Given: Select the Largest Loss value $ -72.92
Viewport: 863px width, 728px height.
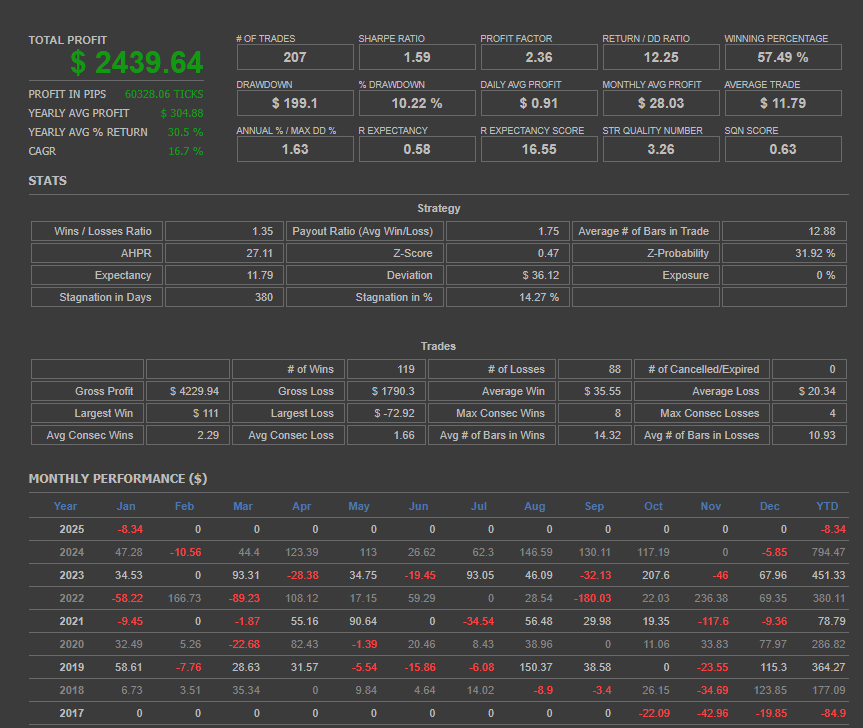Looking at the screenshot, I should tap(394, 413).
